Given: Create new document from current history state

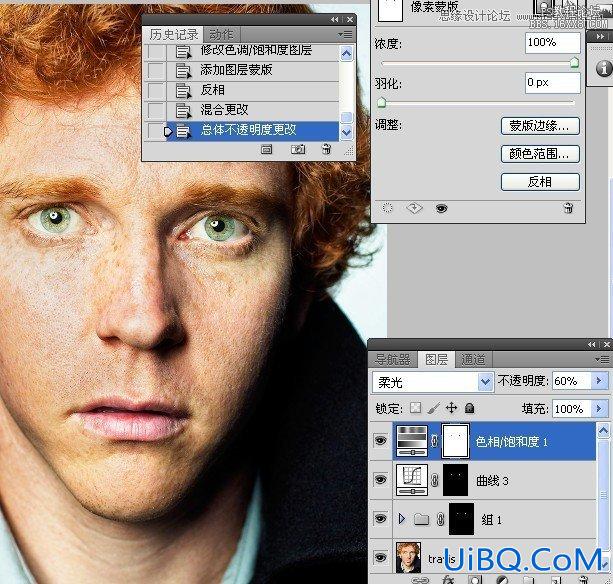Looking at the screenshot, I should point(267,149).
